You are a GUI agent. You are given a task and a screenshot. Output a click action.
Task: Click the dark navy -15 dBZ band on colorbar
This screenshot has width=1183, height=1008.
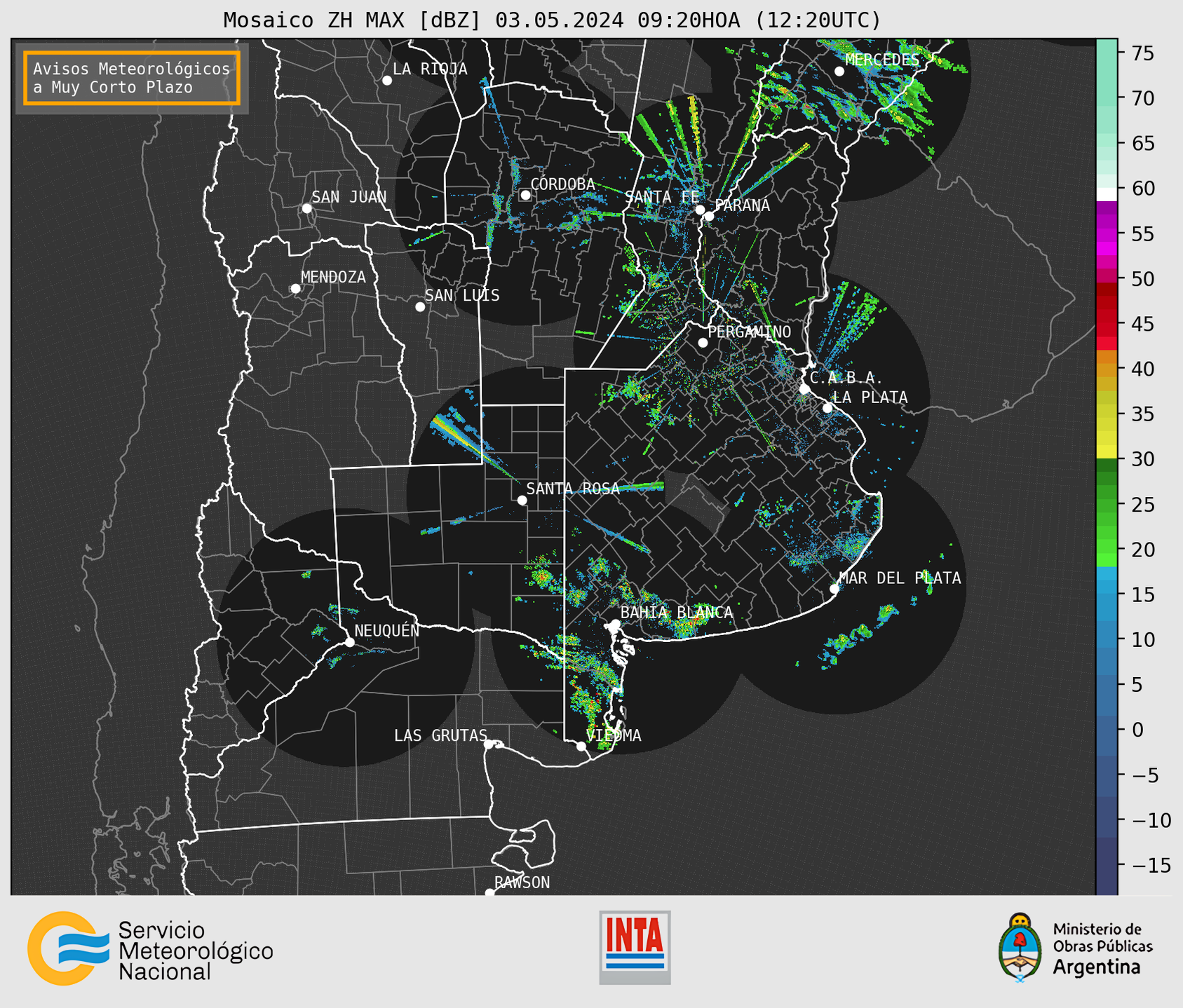click(1107, 866)
